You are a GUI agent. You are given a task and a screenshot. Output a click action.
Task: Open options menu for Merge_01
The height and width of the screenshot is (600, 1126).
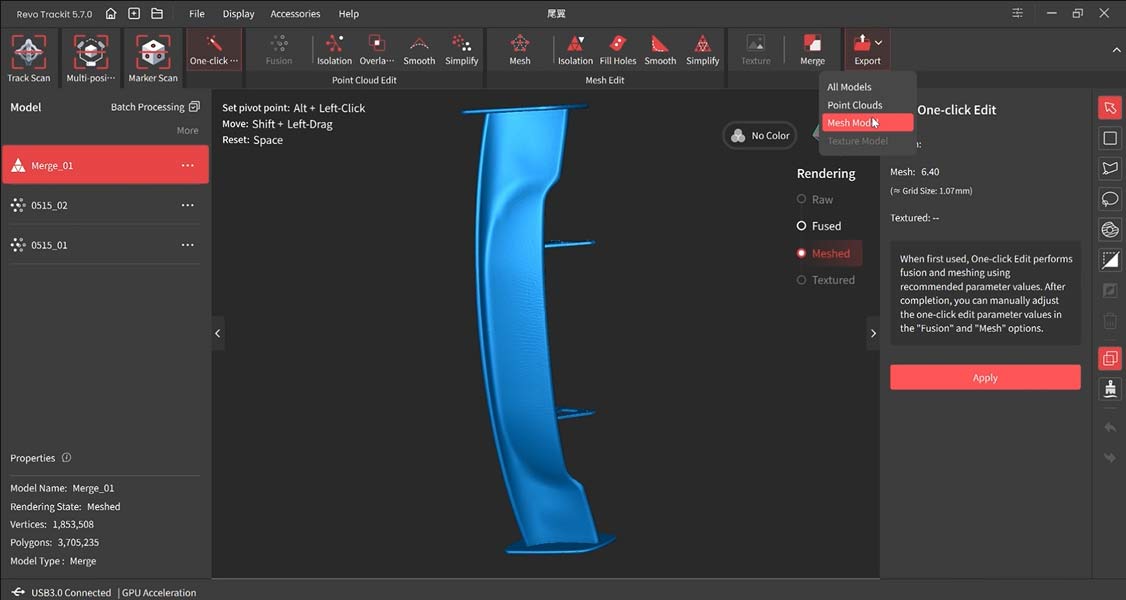click(x=187, y=166)
